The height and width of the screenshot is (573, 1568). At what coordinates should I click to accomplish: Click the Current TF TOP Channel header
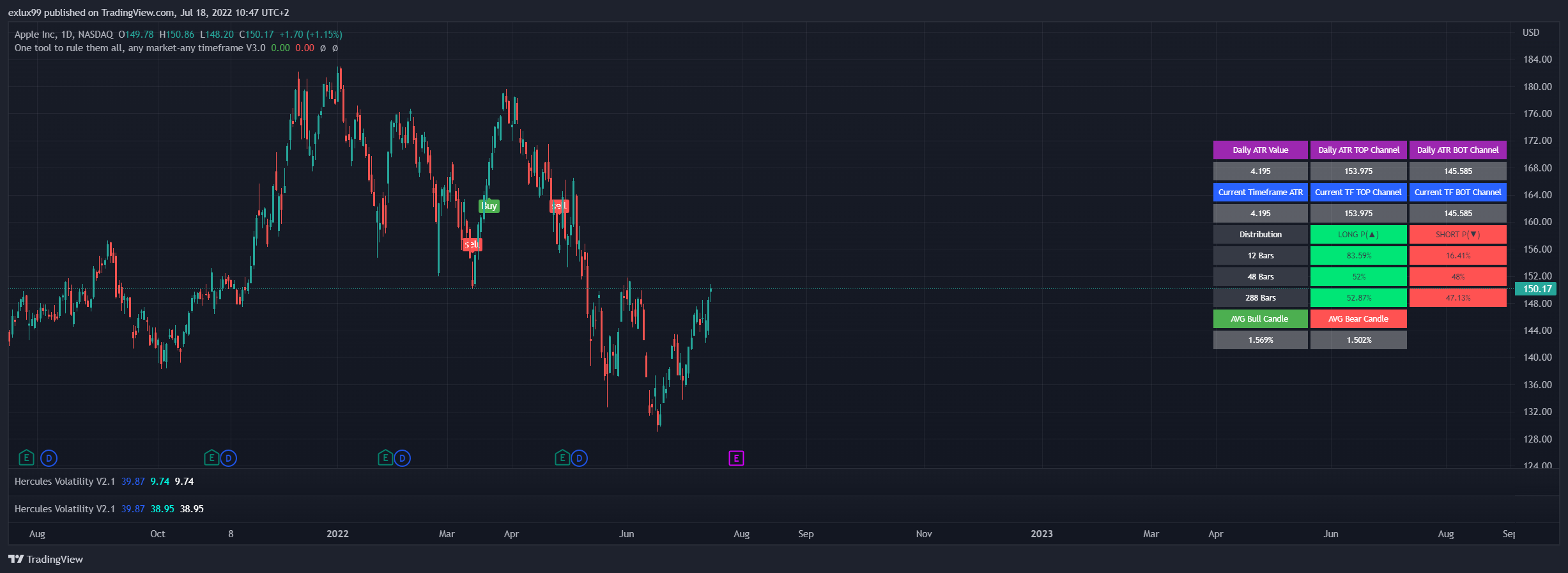pyautogui.click(x=1358, y=192)
